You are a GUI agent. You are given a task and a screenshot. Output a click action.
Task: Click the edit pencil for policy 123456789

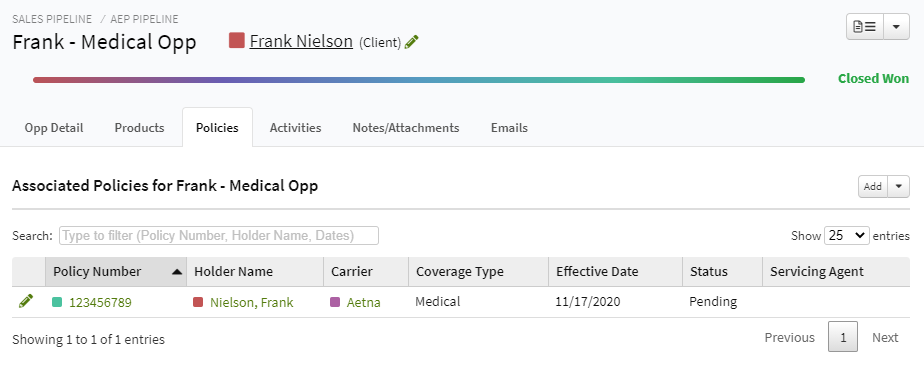(x=26, y=301)
